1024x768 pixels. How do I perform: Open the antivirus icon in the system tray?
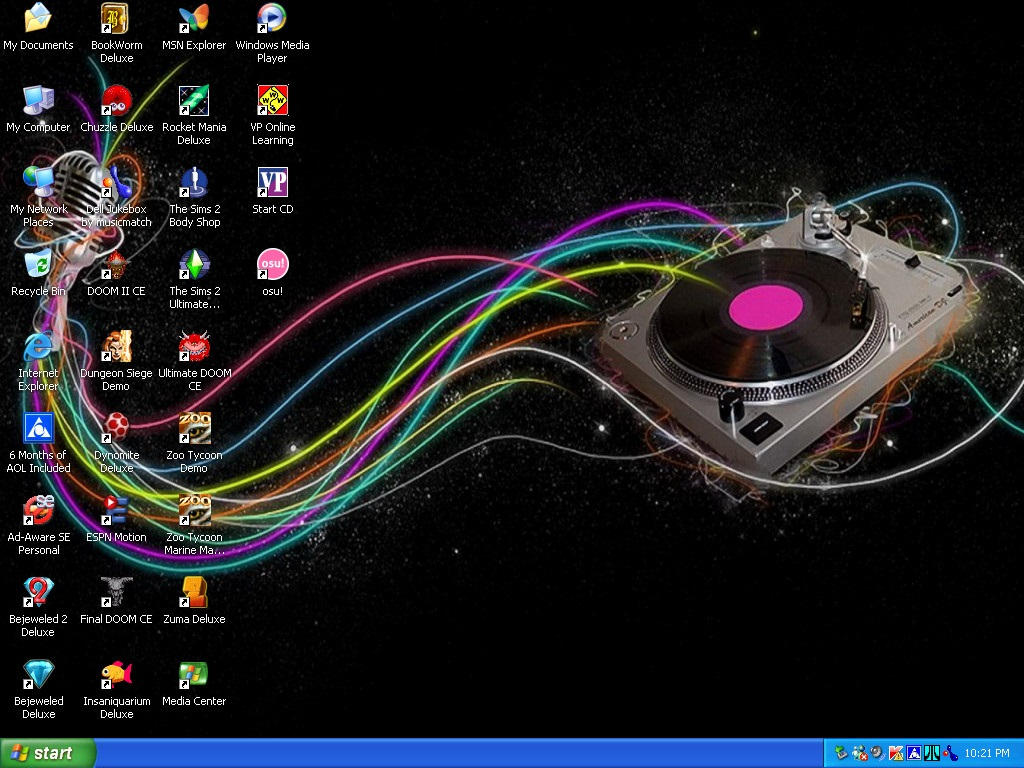[x=894, y=752]
